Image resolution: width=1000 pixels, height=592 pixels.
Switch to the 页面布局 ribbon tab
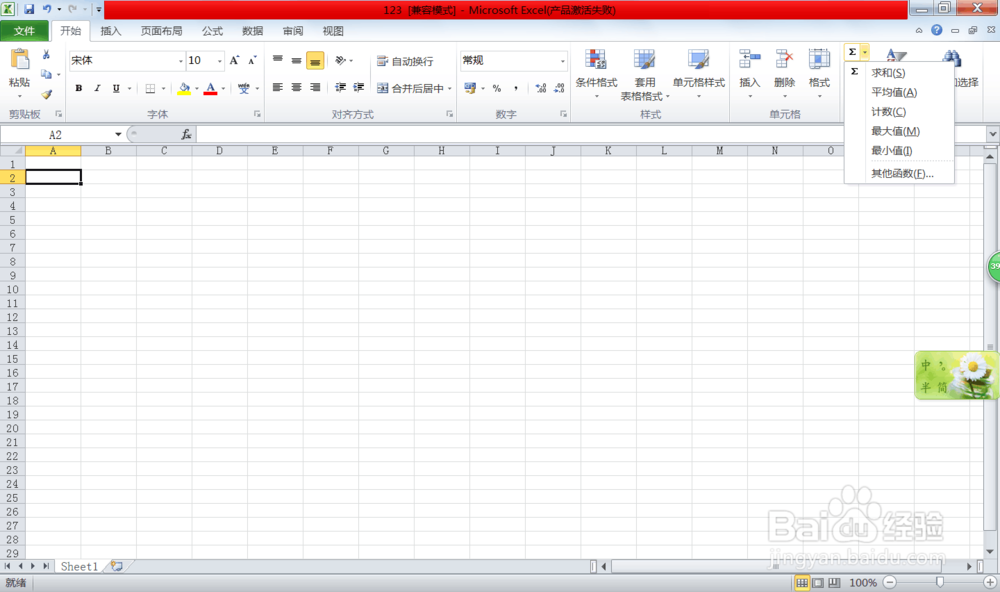tap(161, 31)
